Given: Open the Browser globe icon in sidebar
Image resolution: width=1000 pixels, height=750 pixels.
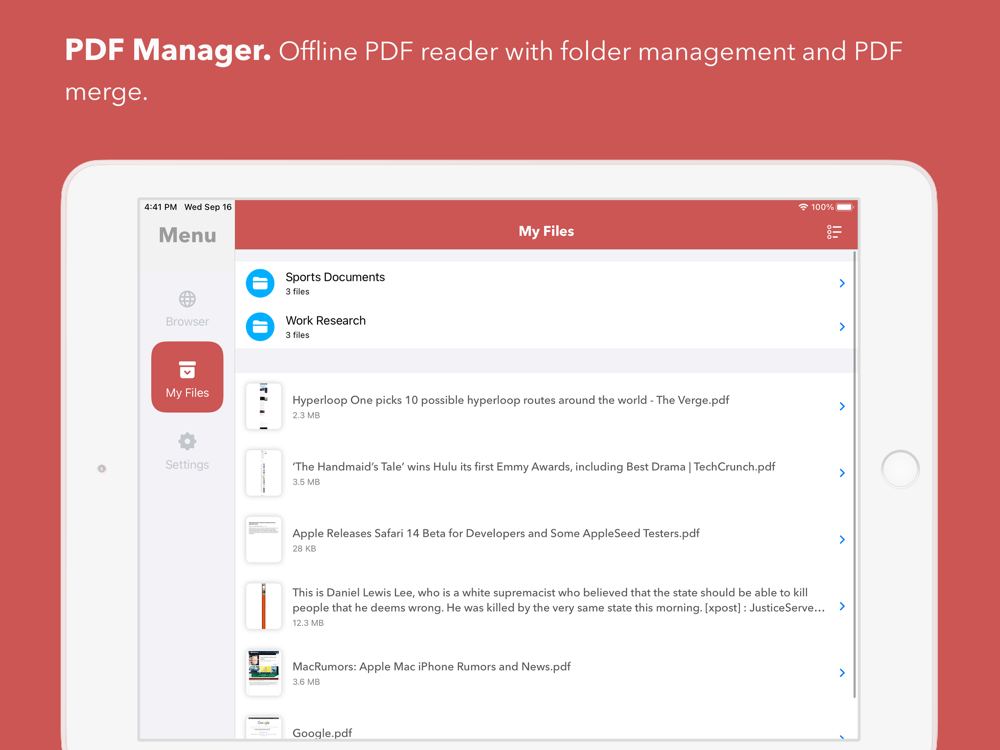Looking at the screenshot, I should pos(187,298).
